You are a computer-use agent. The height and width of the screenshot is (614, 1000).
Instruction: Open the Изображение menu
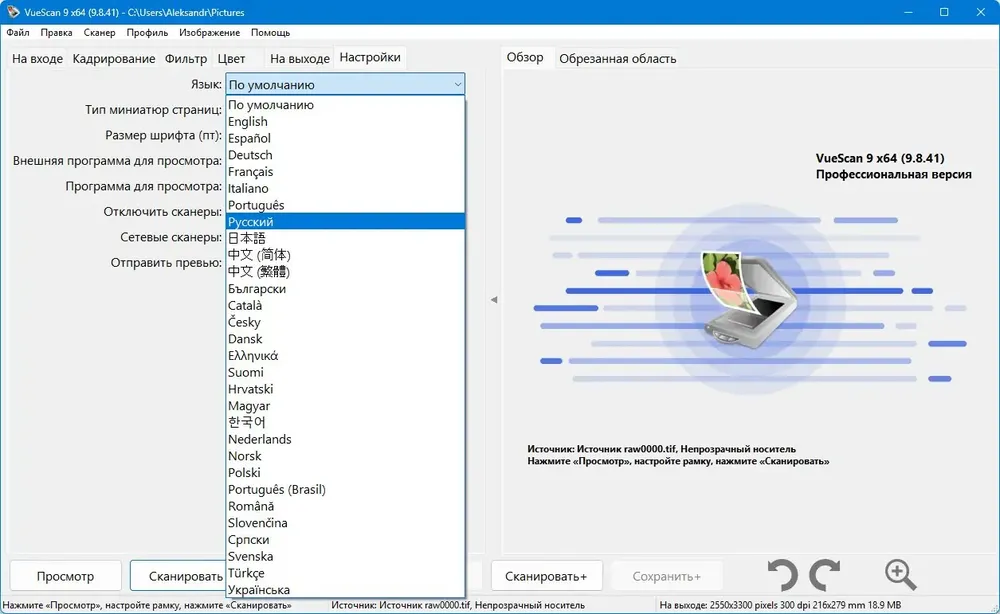pos(210,33)
